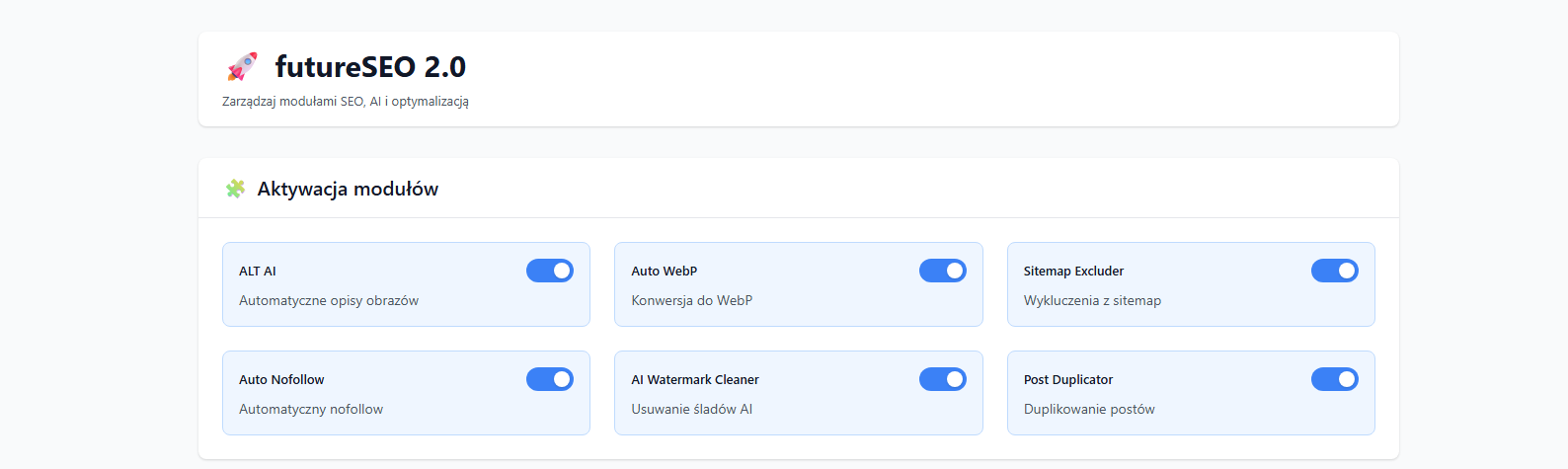
Task: Toggle the Auto Nofollow module off
Action: coord(550,379)
